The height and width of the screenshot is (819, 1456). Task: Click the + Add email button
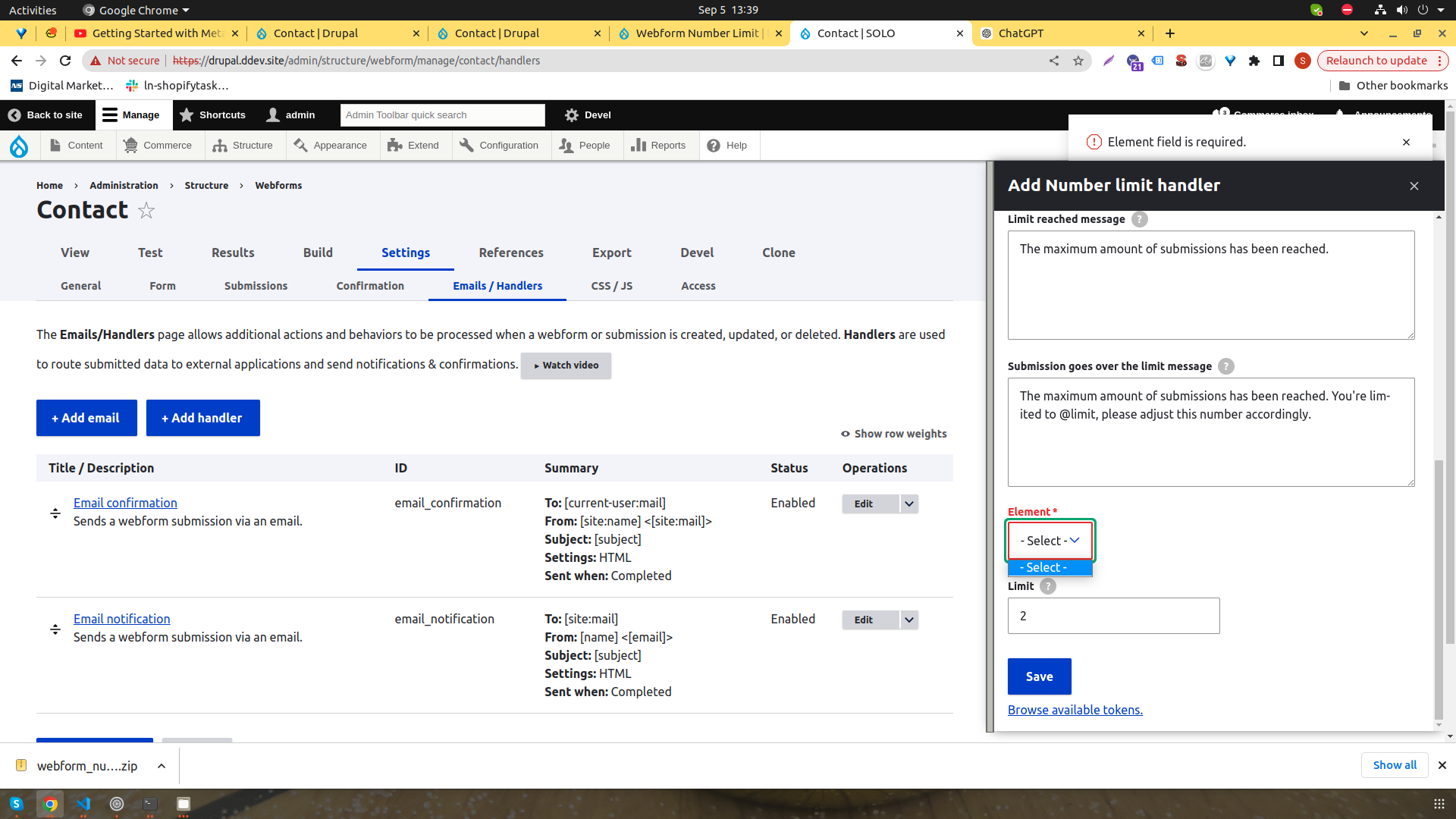point(86,418)
